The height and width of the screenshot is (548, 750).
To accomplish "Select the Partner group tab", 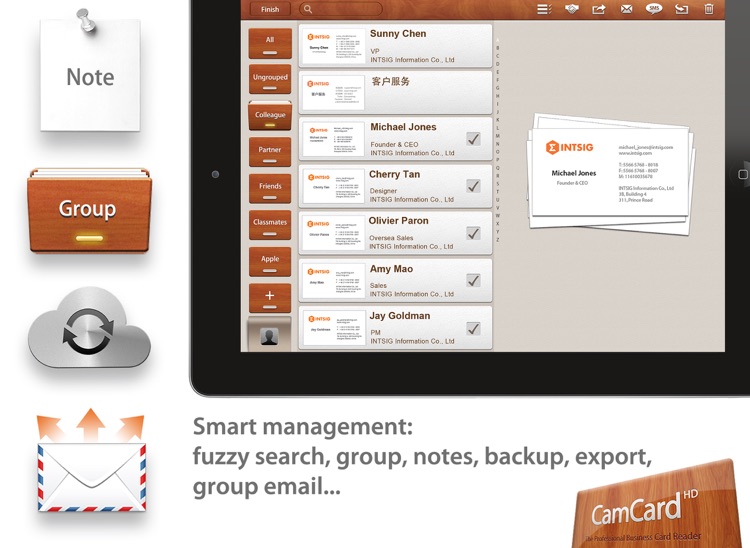I will coord(270,152).
